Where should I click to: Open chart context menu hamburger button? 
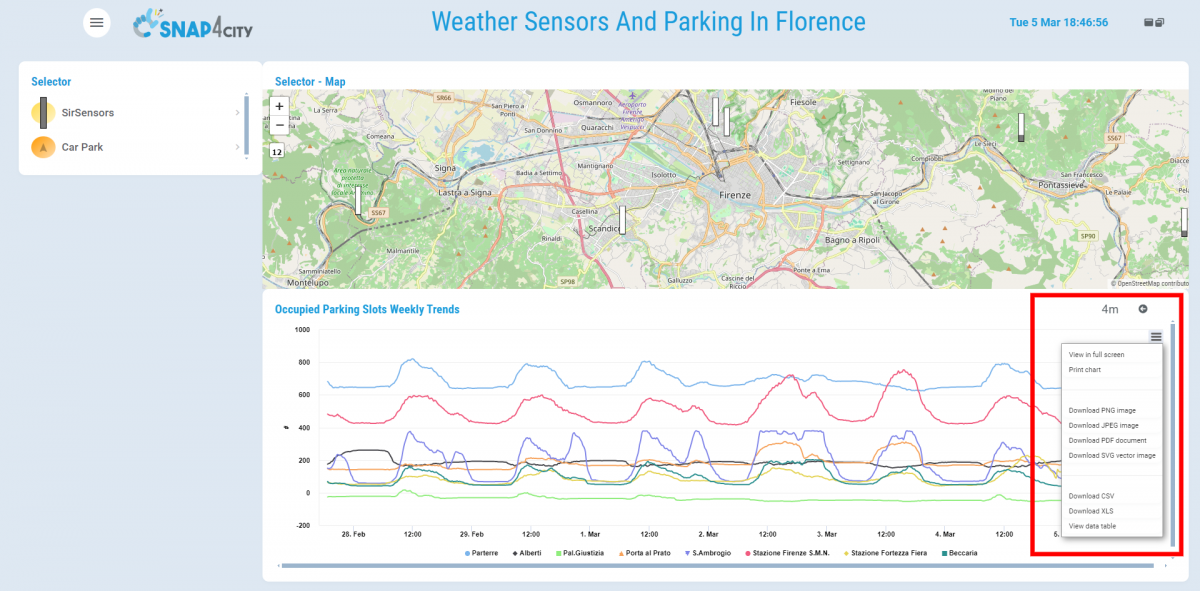pyautogui.click(x=1156, y=337)
